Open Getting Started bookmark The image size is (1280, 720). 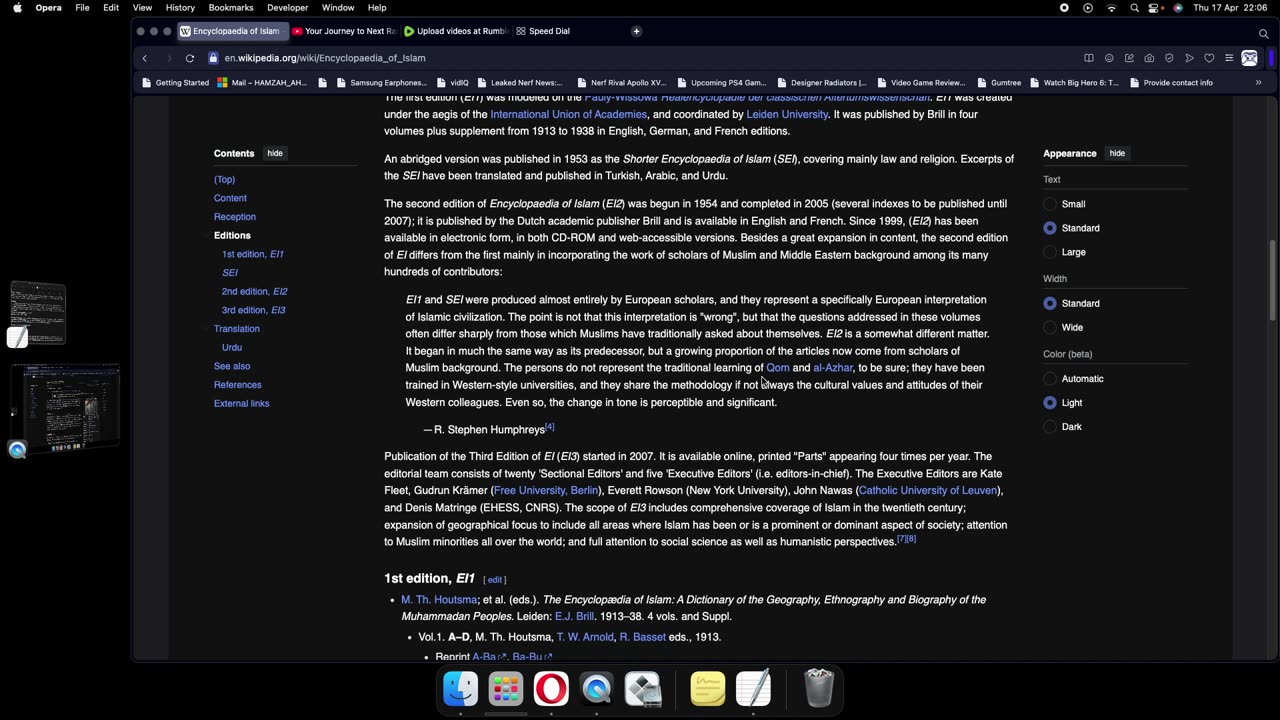[x=175, y=83]
